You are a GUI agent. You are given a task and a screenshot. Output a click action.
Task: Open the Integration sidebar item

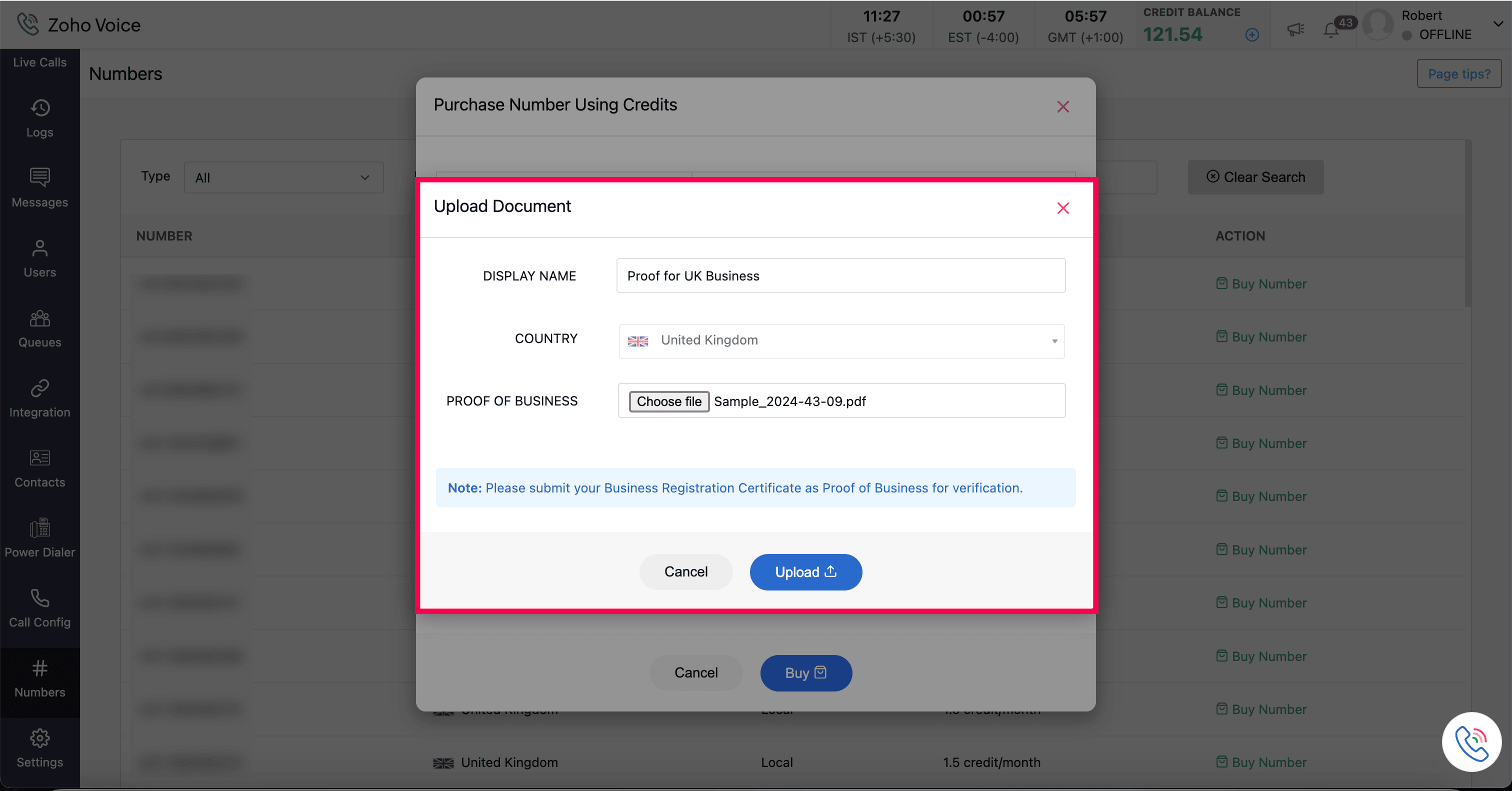click(x=39, y=398)
